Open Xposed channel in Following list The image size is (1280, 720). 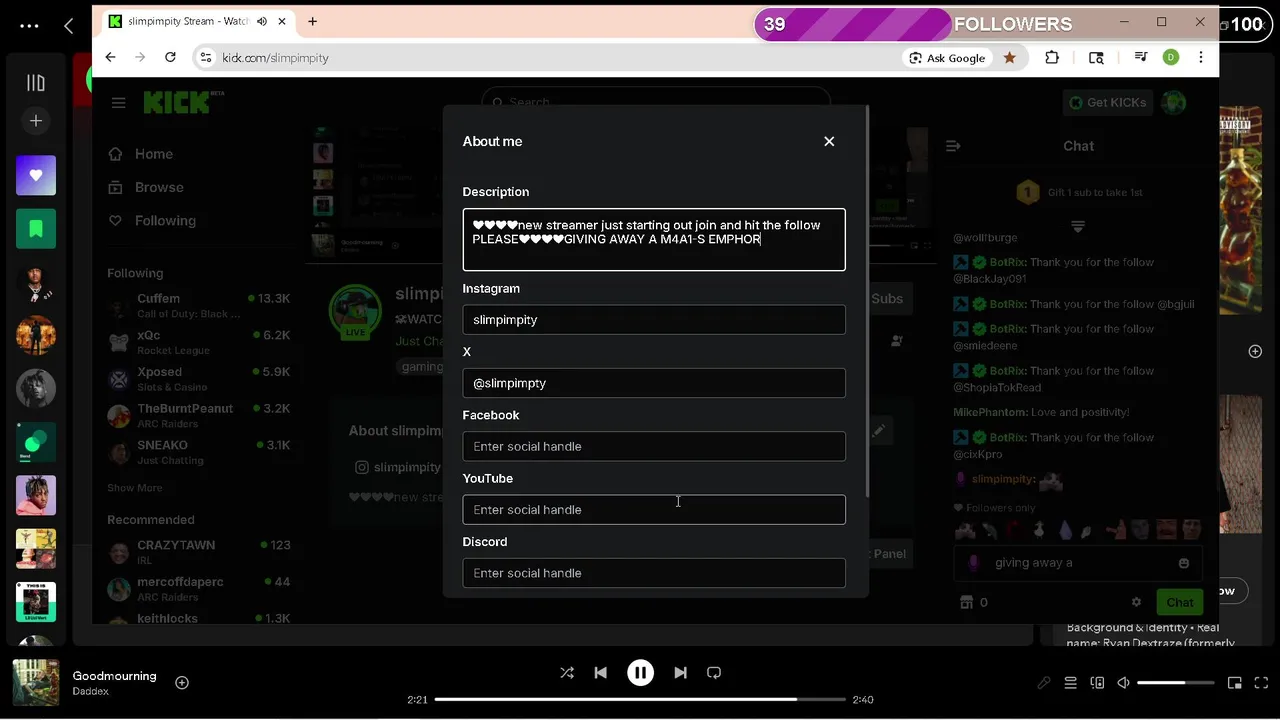tap(198, 379)
